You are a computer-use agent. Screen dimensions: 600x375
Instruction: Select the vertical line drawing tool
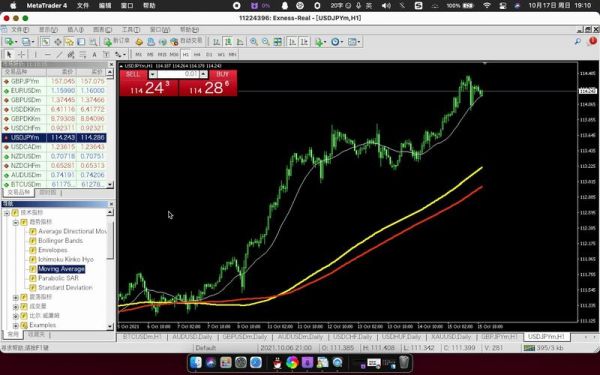click(x=36, y=54)
